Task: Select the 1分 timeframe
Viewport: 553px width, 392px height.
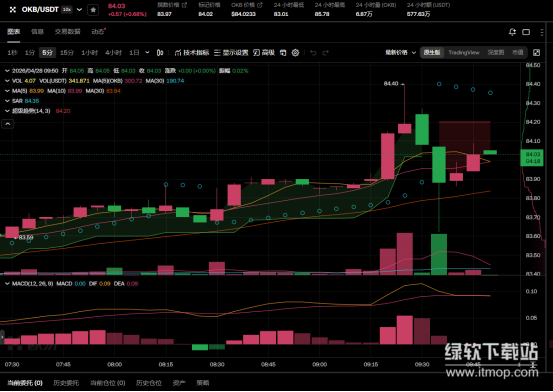Action: coord(30,53)
